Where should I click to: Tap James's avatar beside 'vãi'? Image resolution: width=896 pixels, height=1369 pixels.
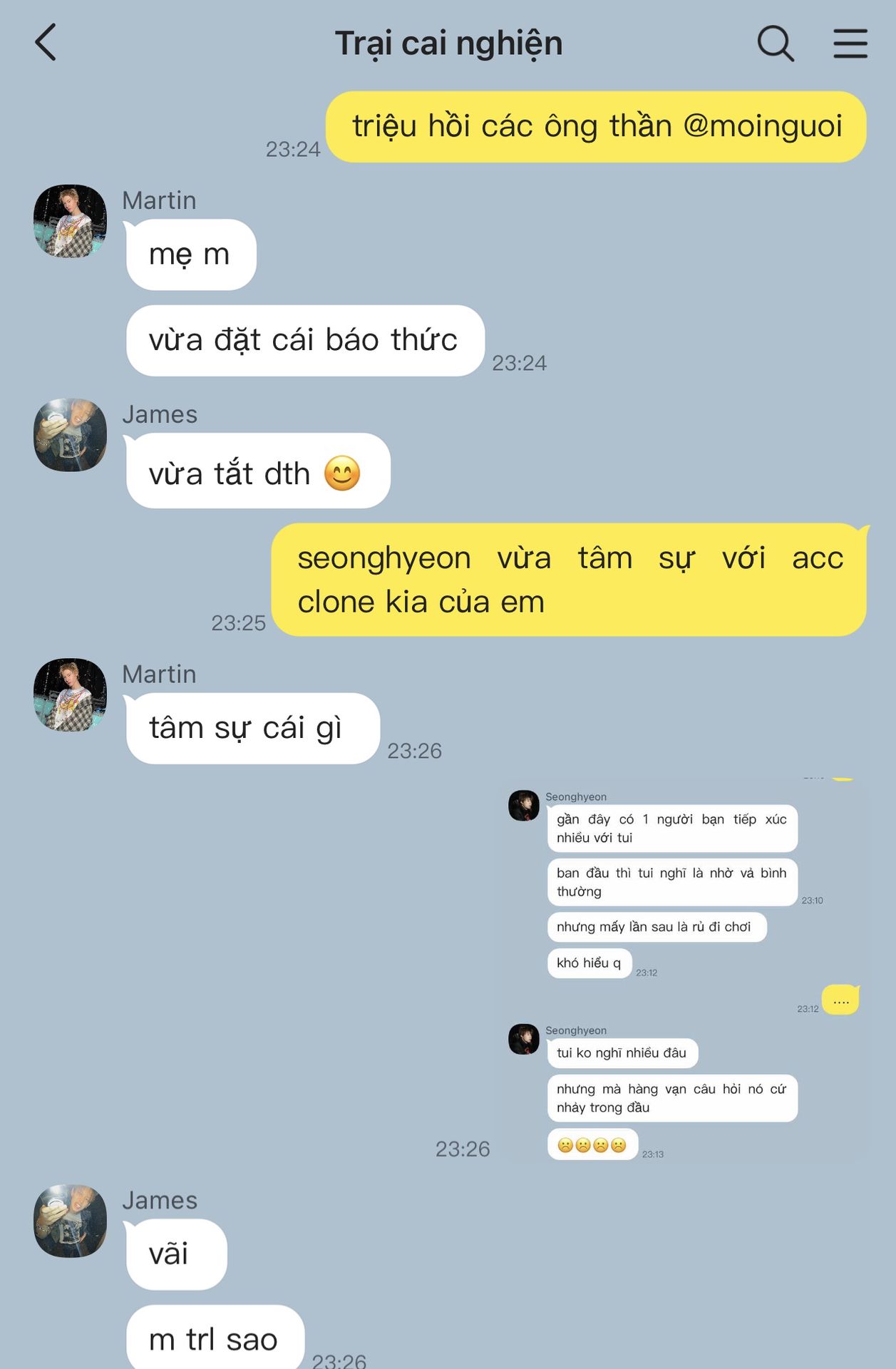pos(70,1221)
